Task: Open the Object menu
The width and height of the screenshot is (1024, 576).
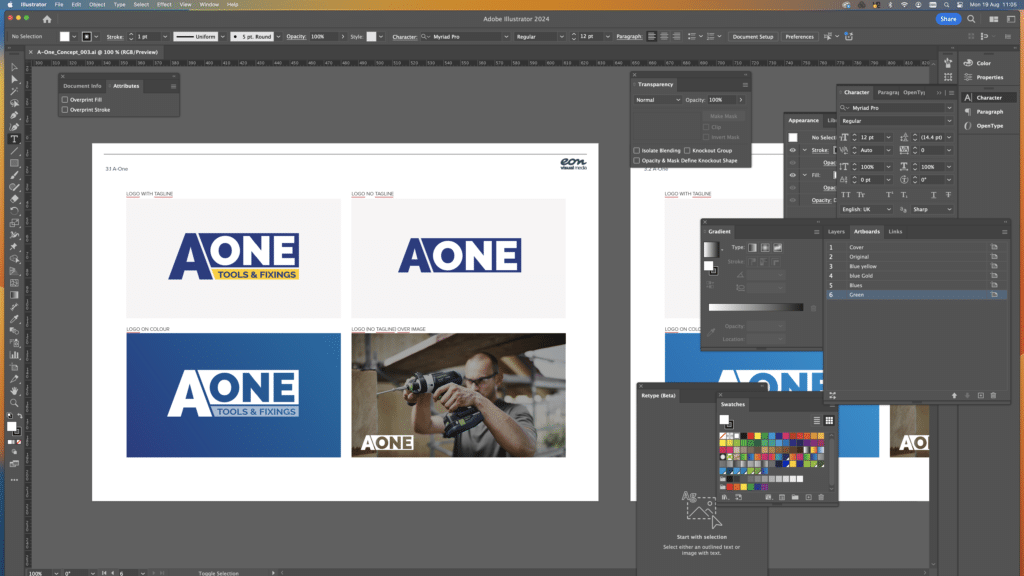Action: tap(97, 5)
